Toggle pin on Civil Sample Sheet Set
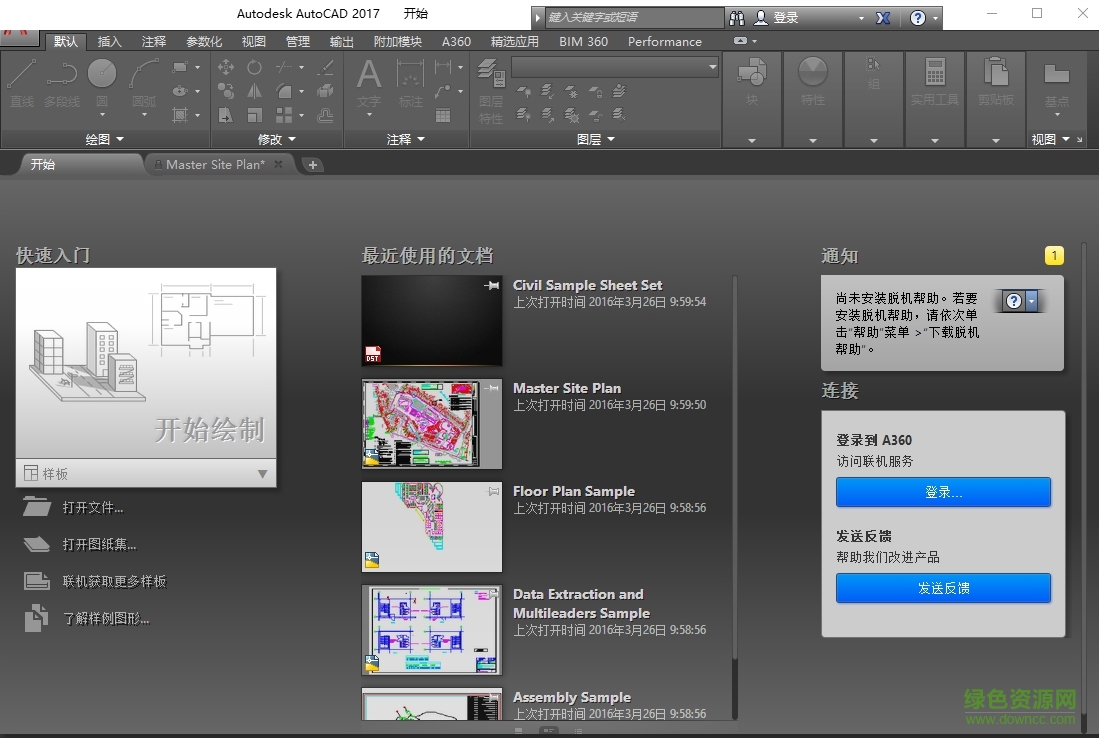This screenshot has width=1099, height=738. click(x=490, y=286)
